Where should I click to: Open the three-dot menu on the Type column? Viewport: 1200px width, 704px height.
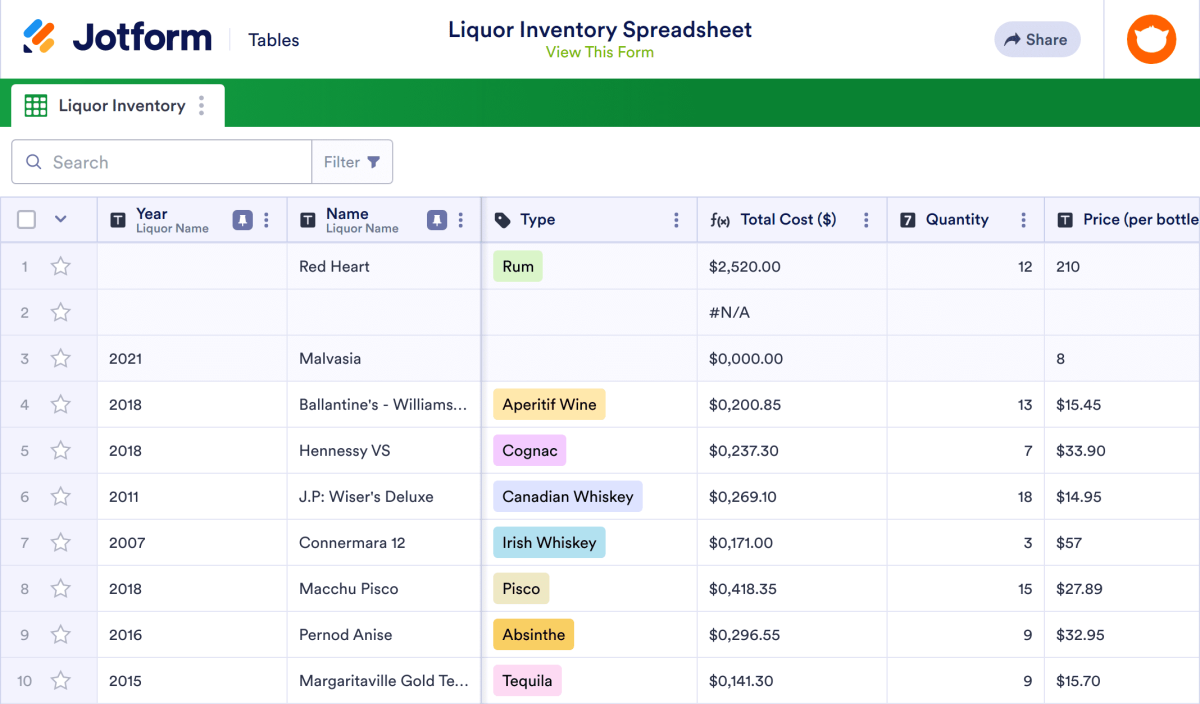pos(676,219)
